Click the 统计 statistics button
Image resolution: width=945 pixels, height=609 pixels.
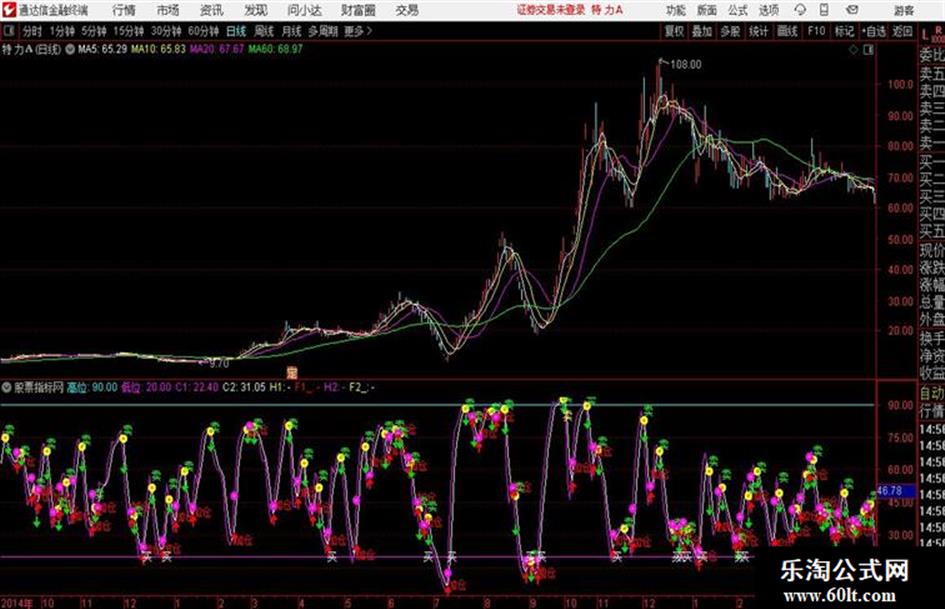tap(758, 31)
